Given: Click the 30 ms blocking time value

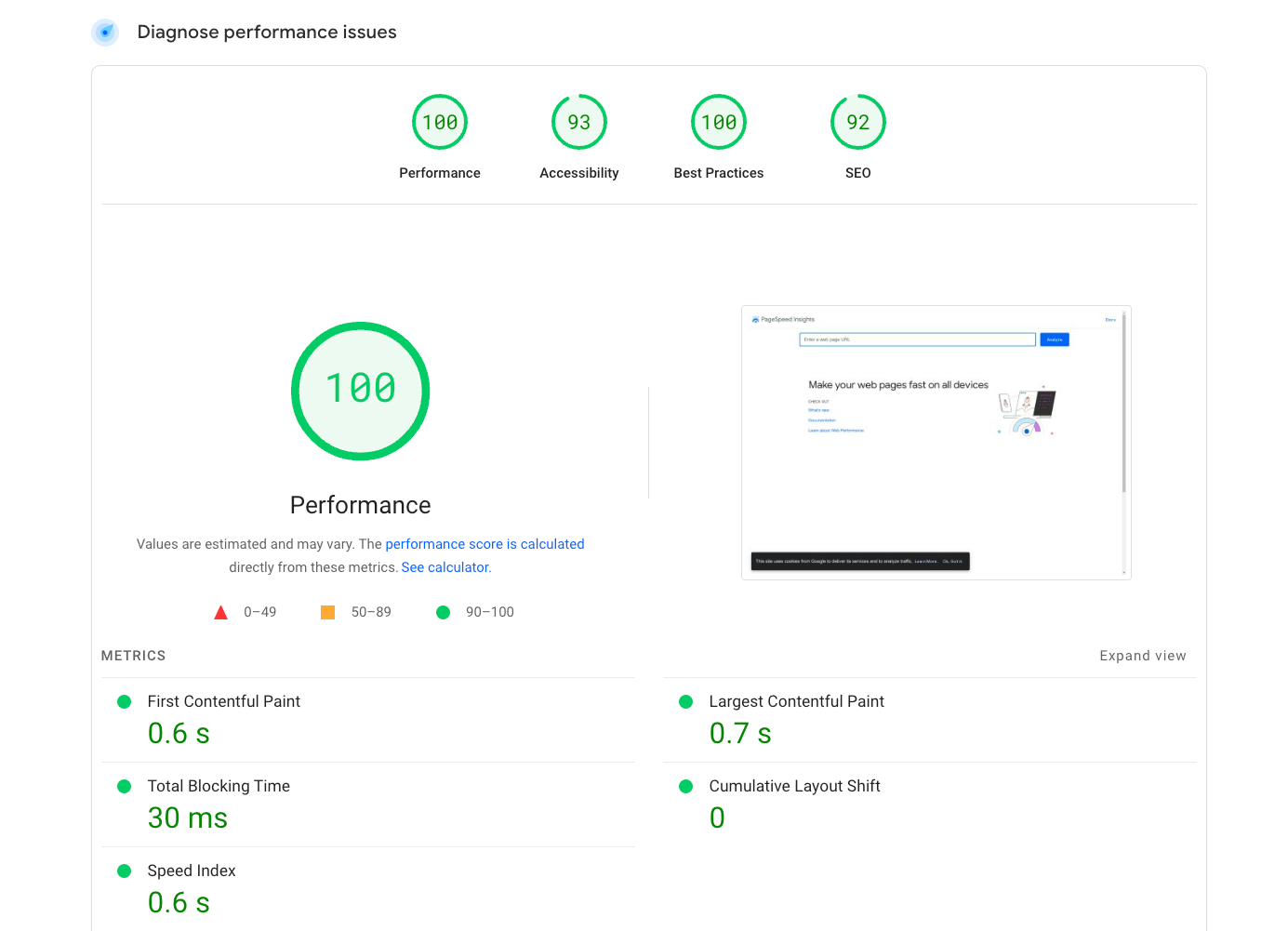Looking at the screenshot, I should pos(188,818).
